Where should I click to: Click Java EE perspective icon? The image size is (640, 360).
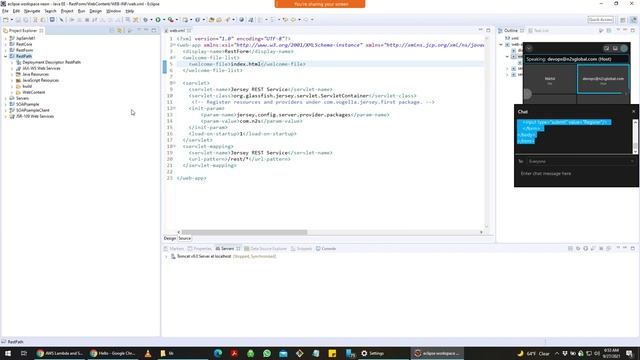coord(633,20)
